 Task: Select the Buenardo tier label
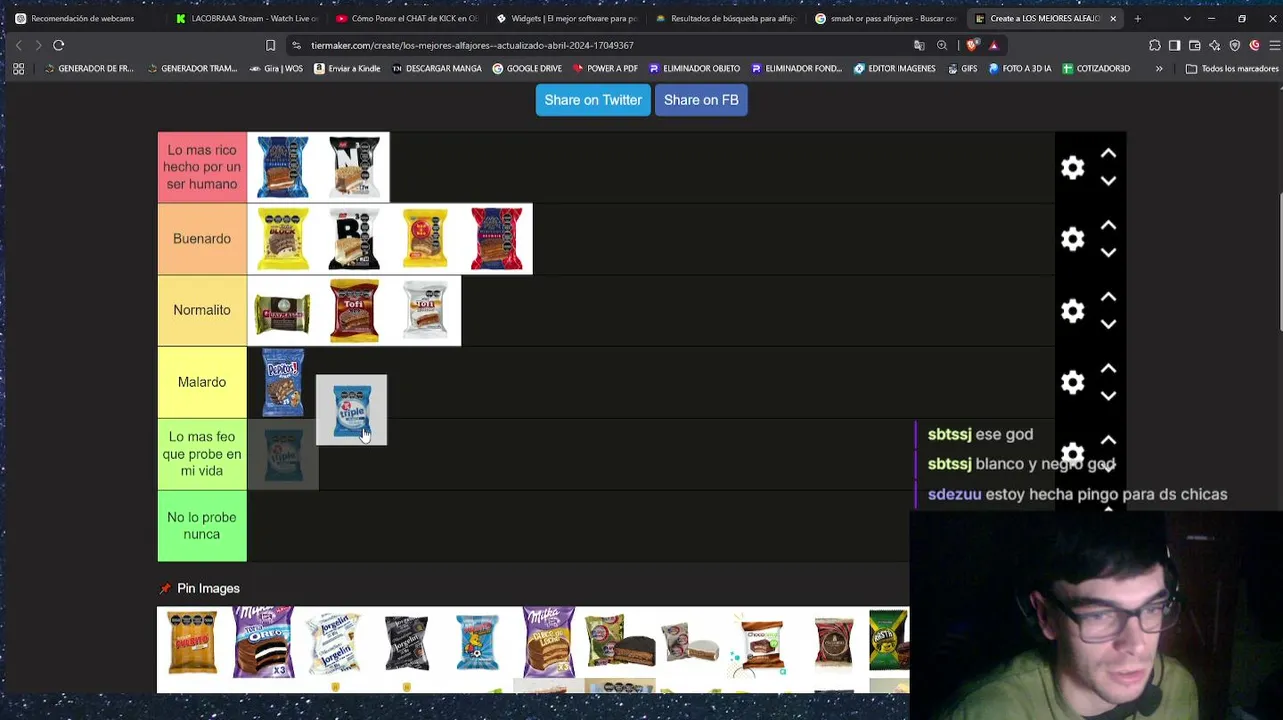202,239
